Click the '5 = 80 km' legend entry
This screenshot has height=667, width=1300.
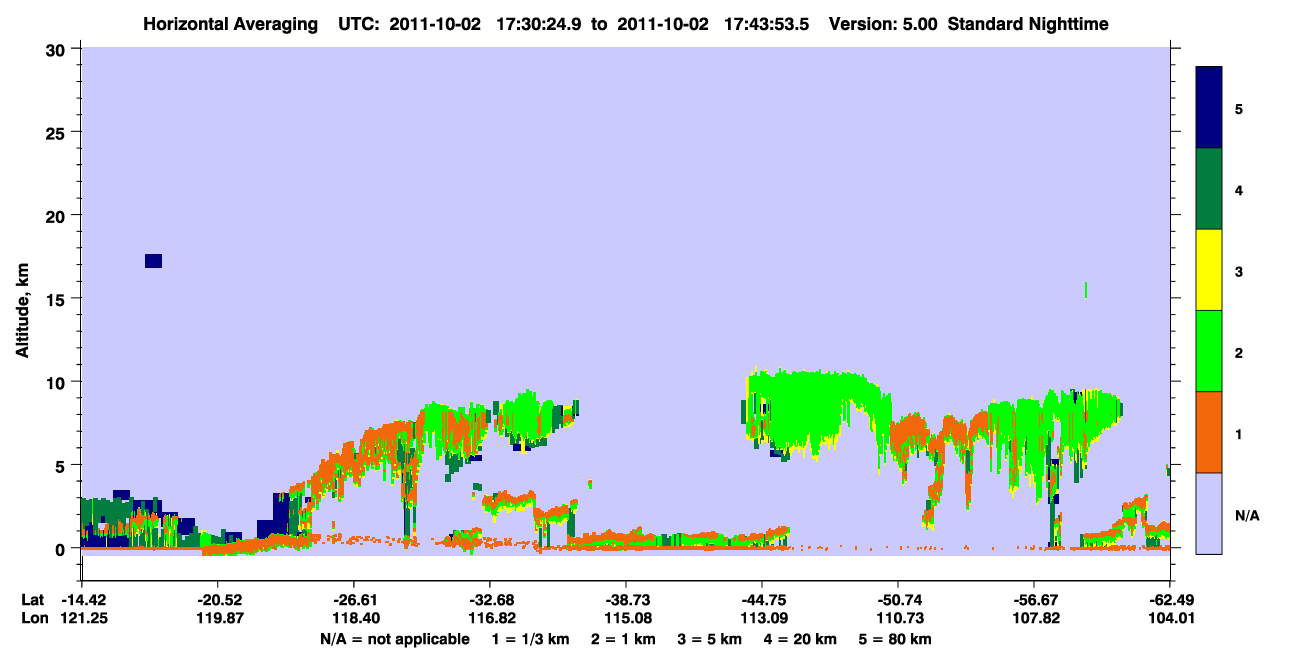coord(895,639)
